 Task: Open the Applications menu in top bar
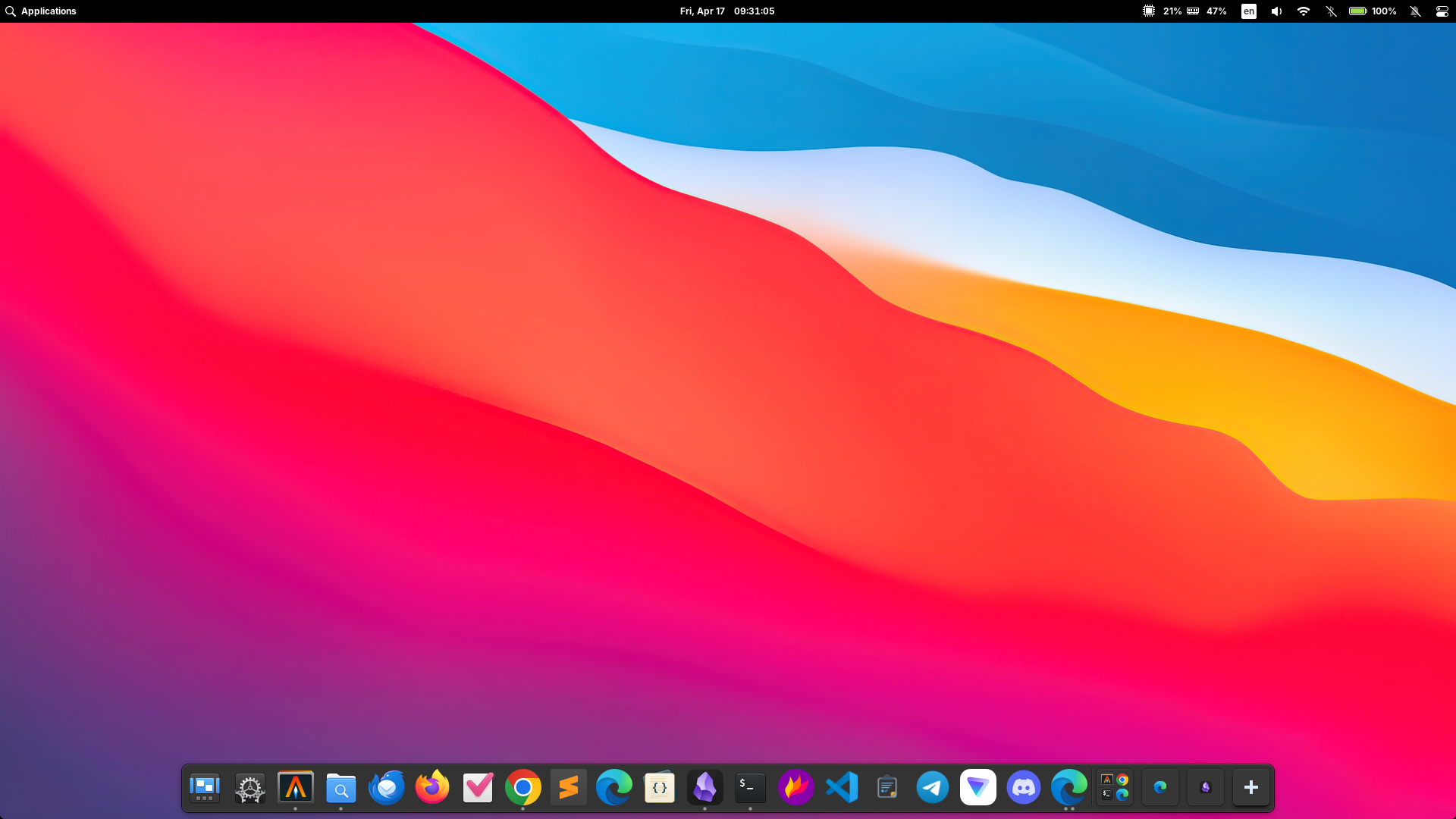[41, 11]
